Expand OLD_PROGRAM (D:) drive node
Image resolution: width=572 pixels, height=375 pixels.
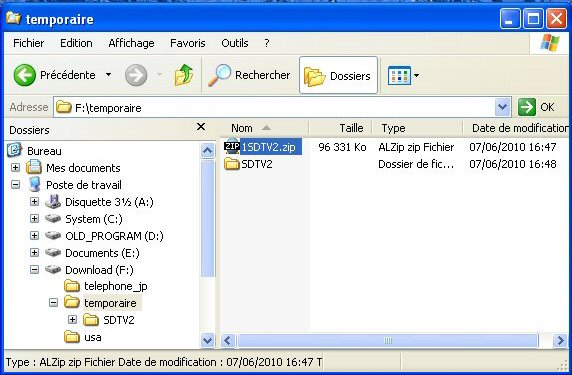[34, 235]
